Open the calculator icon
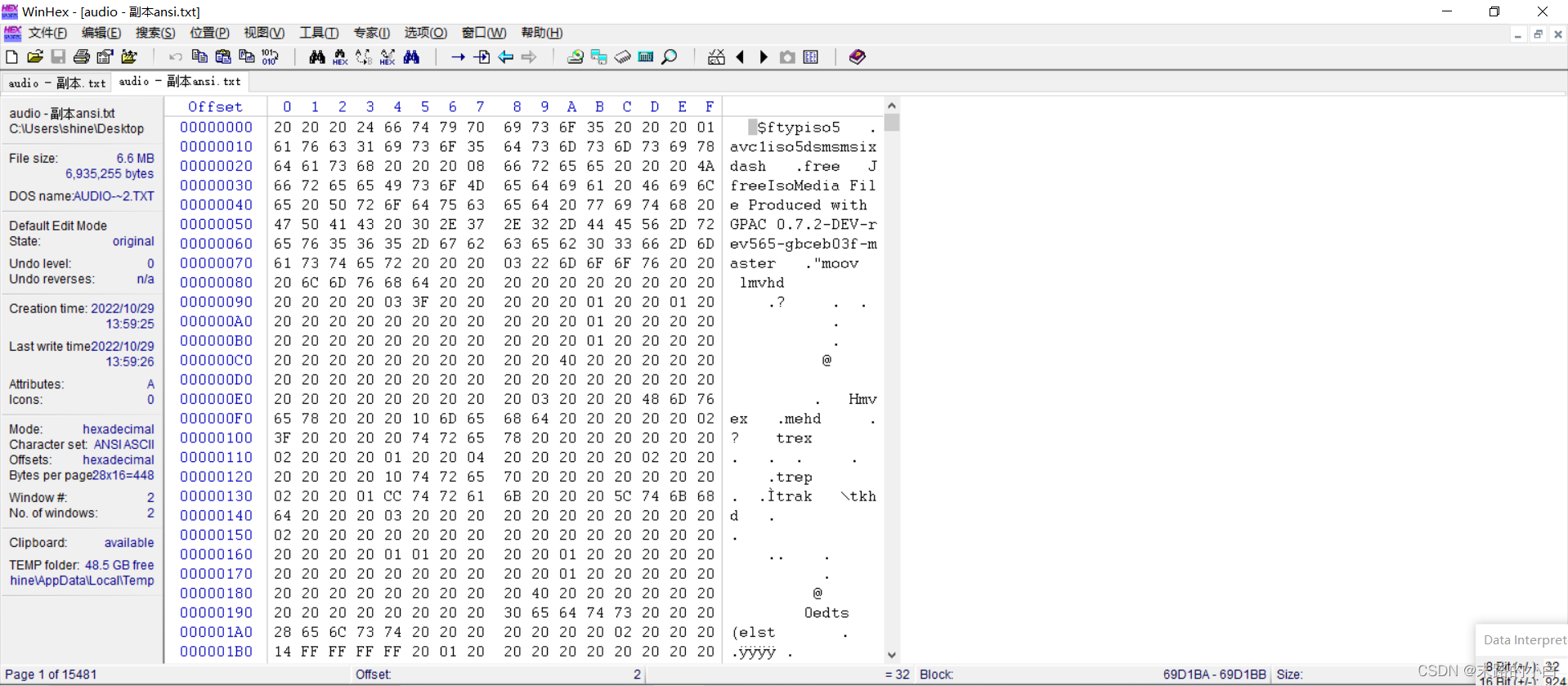This screenshot has width=1568, height=686. (x=646, y=56)
